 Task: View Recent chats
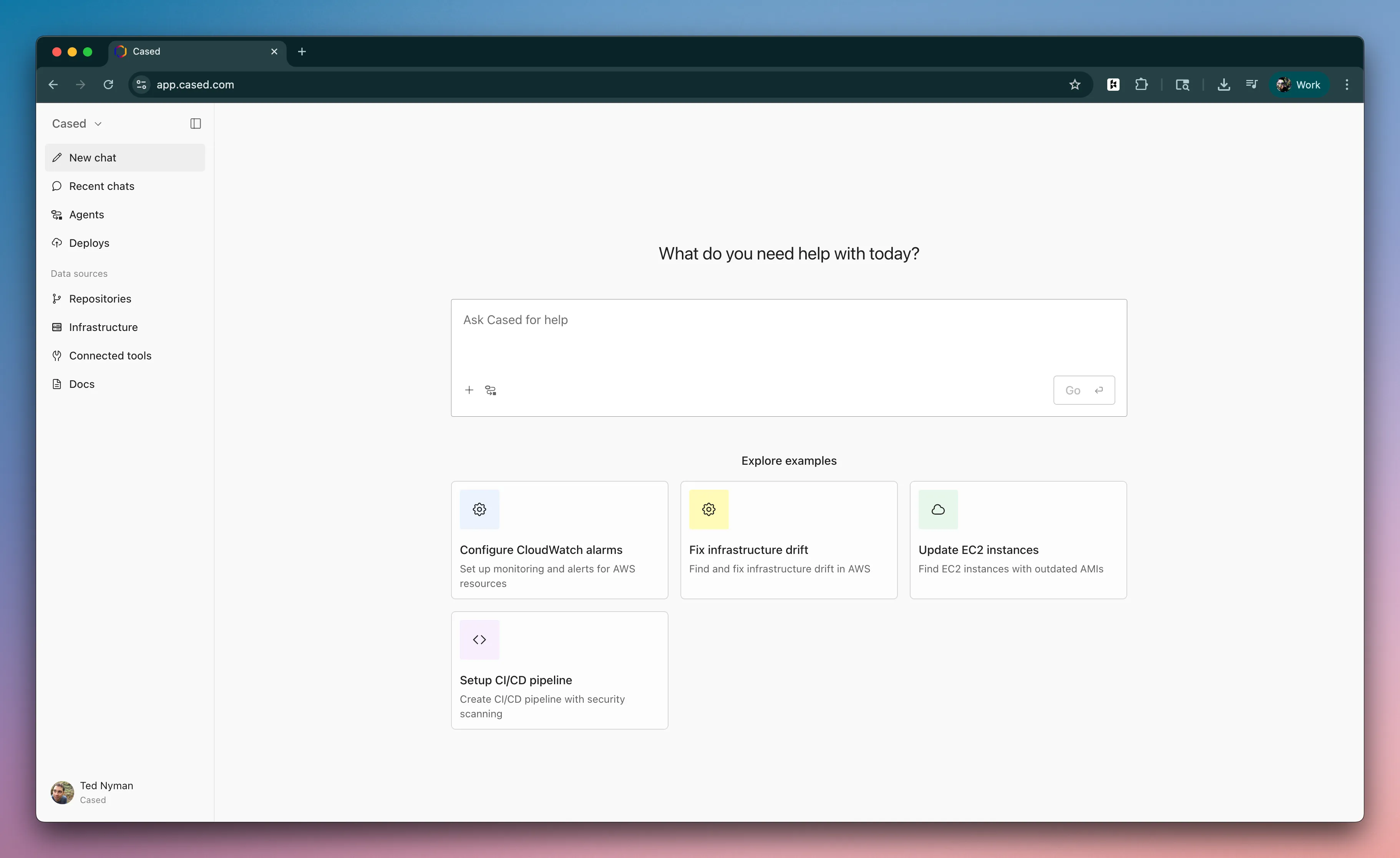tap(101, 186)
